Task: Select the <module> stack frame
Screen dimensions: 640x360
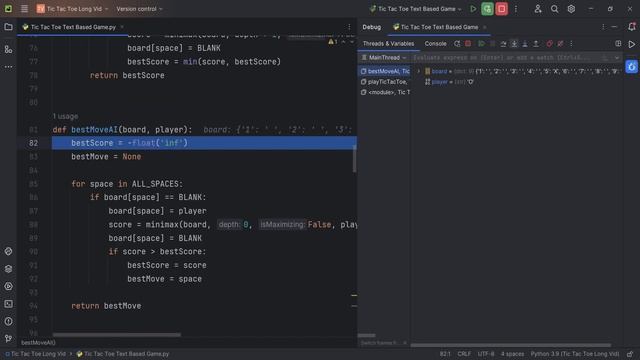Action: [384, 92]
